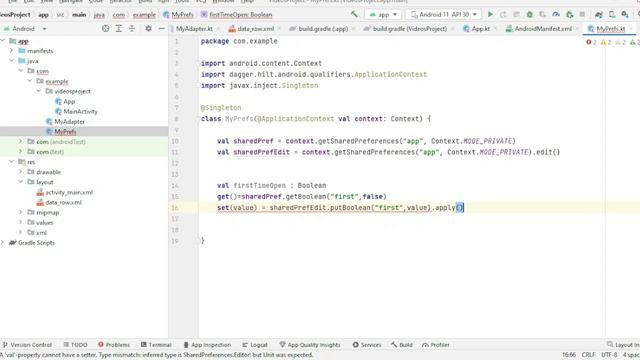
Task: Click the Debug app bug icon
Action: (x=529, y=14)
